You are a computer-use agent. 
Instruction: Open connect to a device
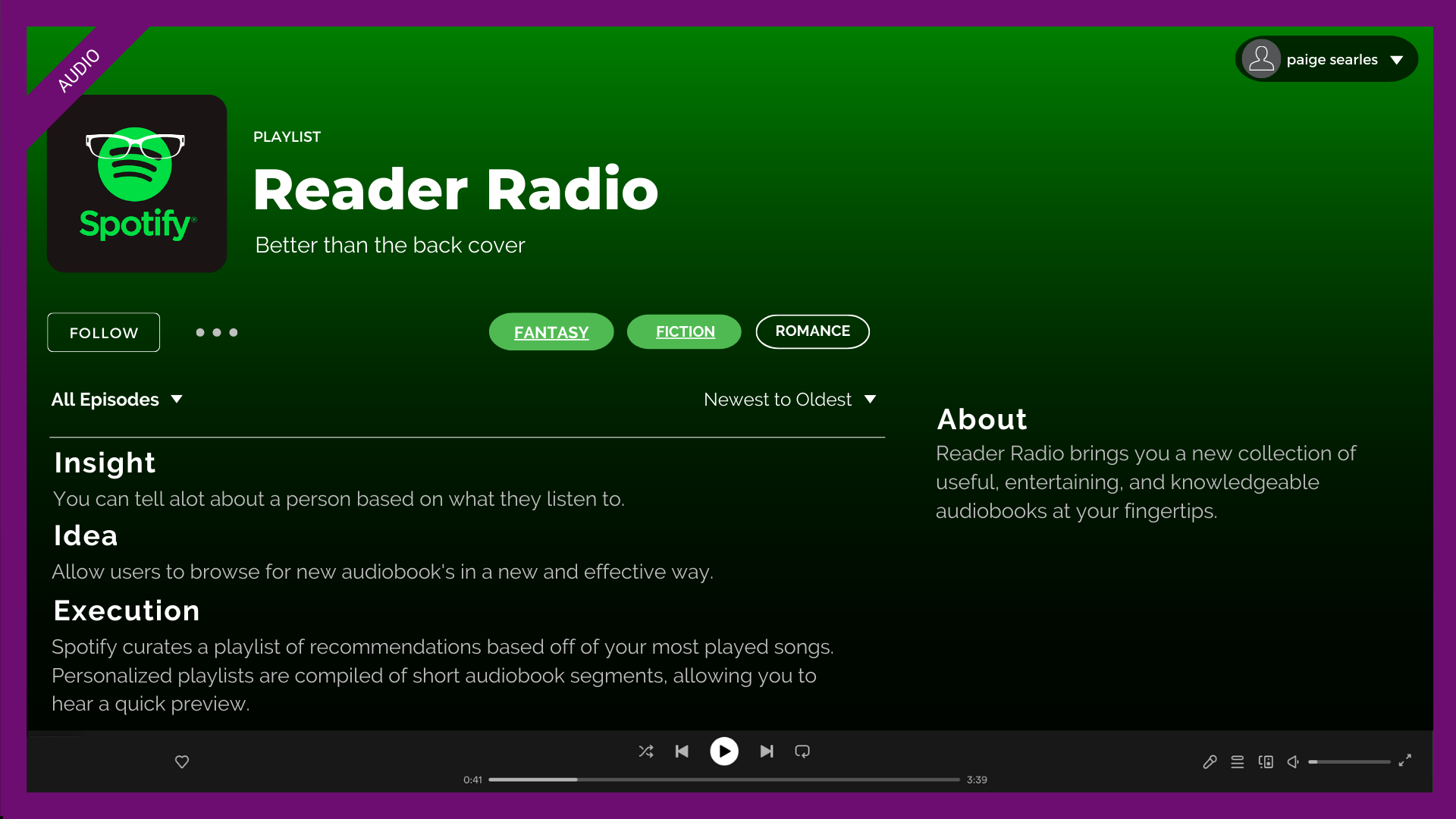pyautogui.click(x=1266, y=762)
